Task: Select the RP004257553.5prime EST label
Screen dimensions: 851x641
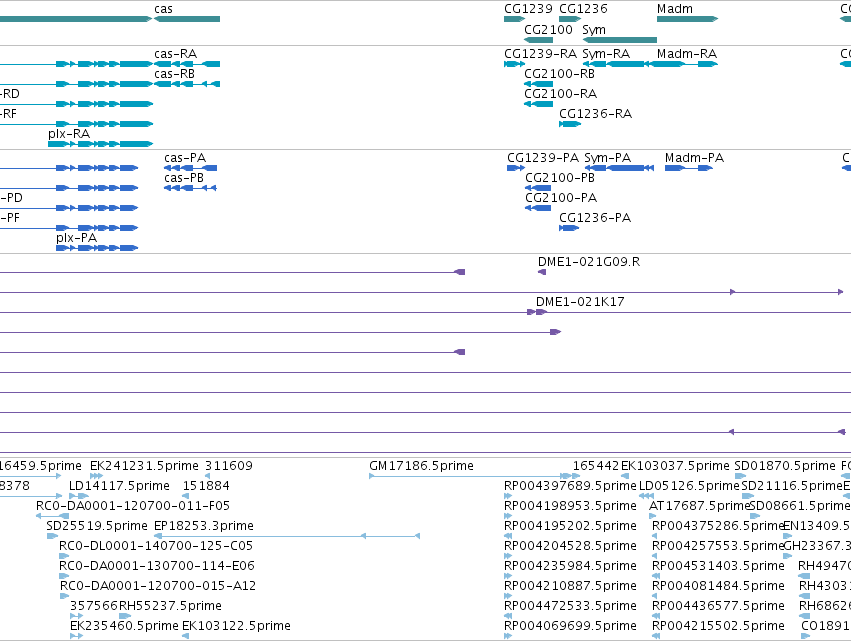Action: pos(718,545)
